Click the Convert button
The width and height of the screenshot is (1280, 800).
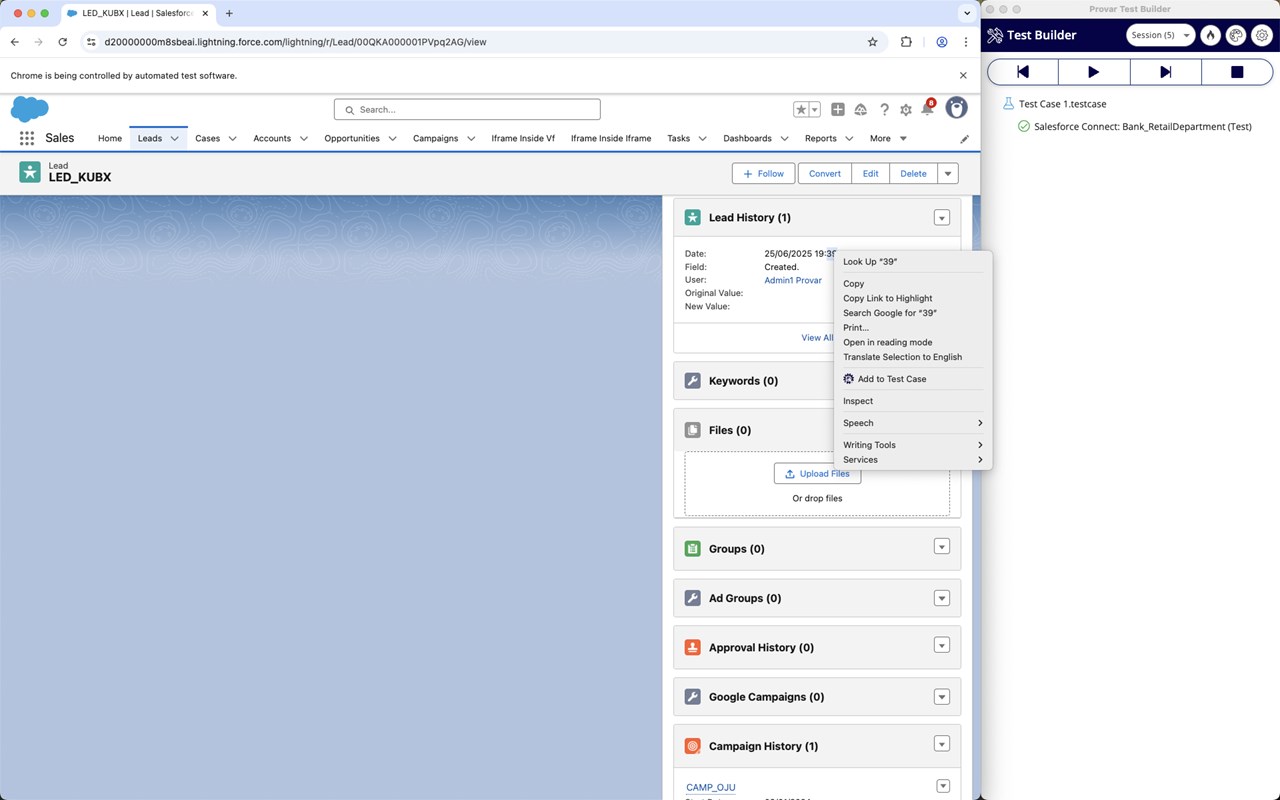[x=825, y=174]
